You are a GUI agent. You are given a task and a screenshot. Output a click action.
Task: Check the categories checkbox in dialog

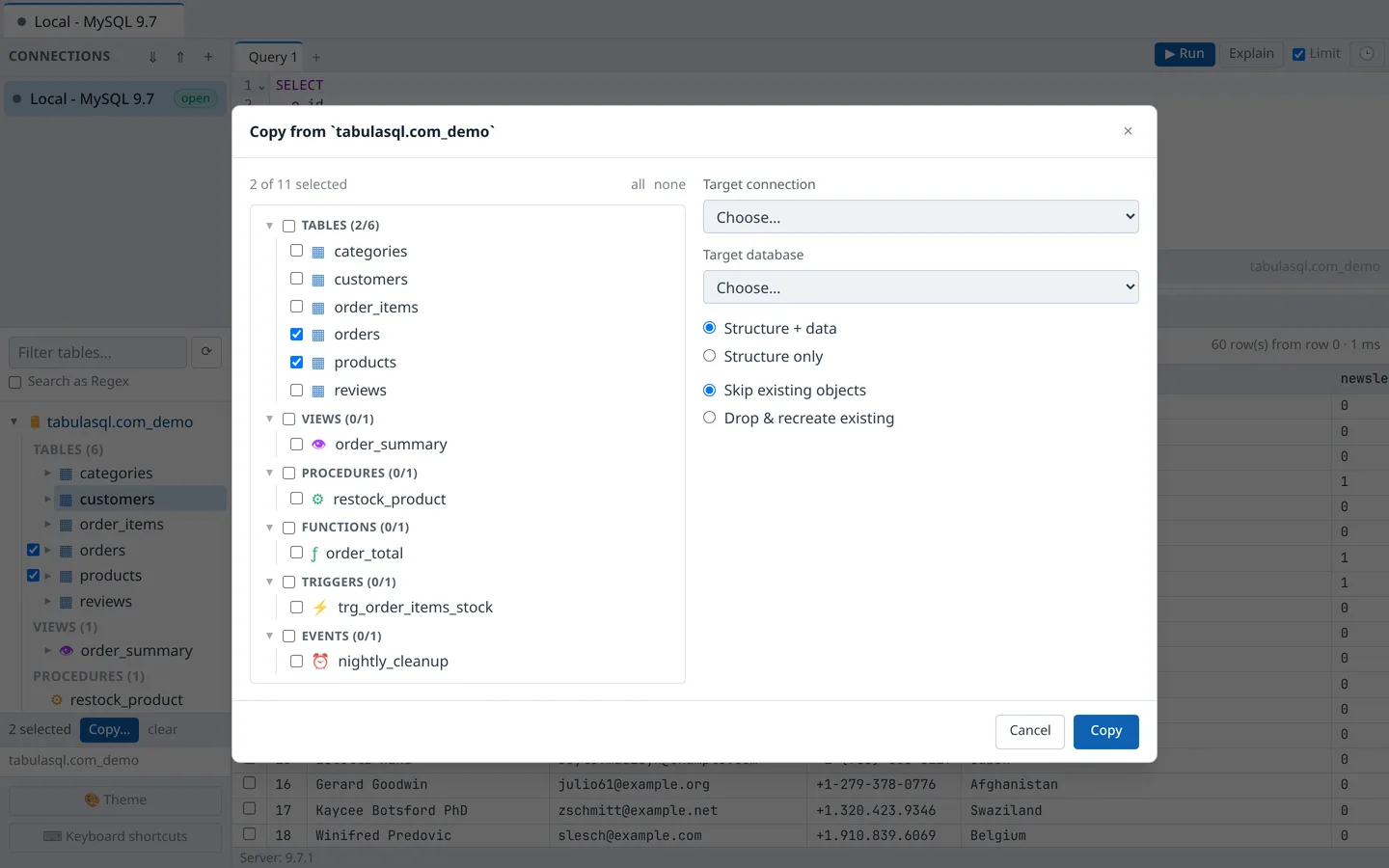(x=297, y=251)
